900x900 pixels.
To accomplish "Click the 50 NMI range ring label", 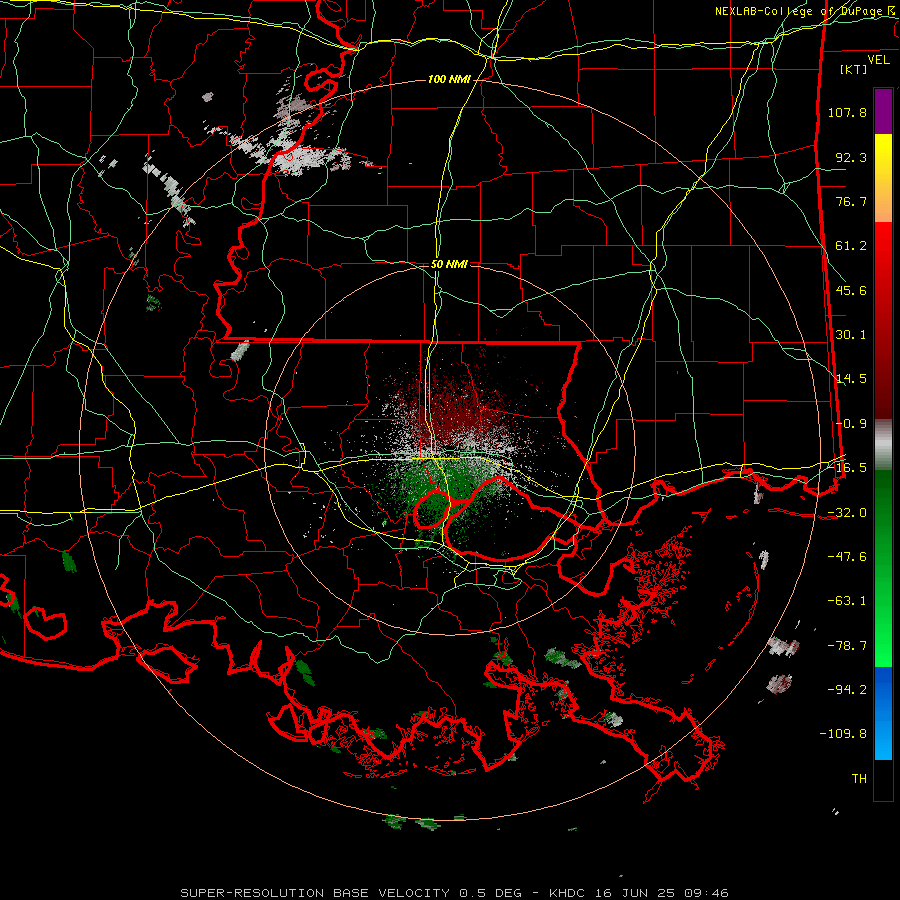I will pyautogui.click(x=449, y=264).
